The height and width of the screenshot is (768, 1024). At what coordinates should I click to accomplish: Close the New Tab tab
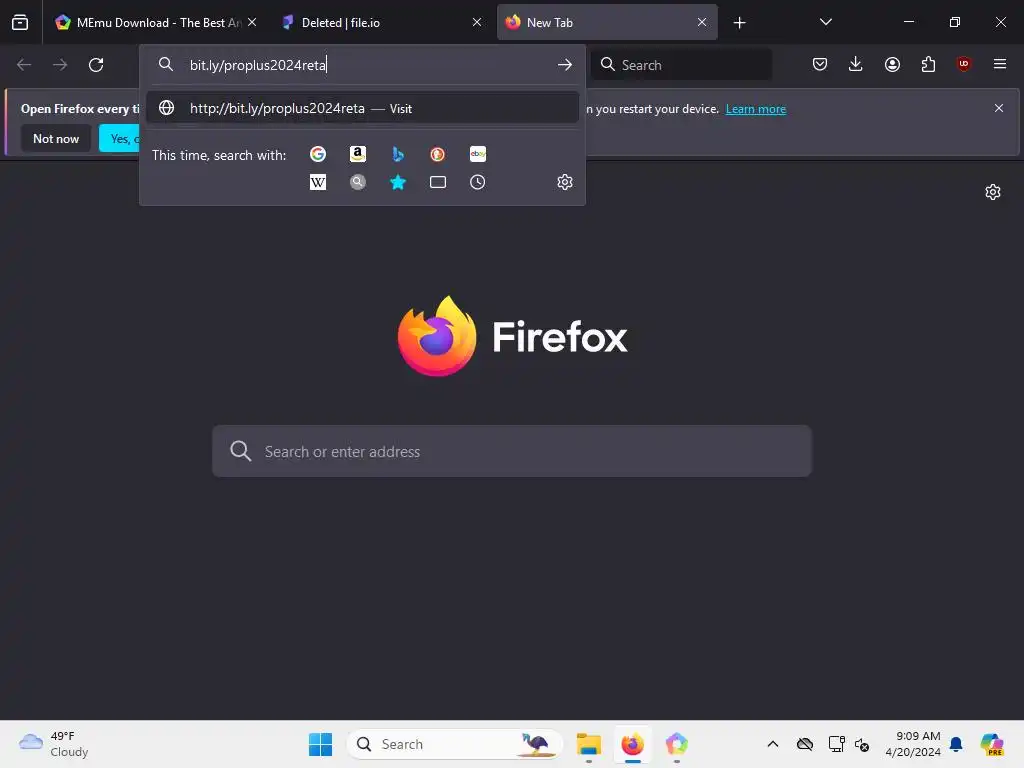point(701,22)
